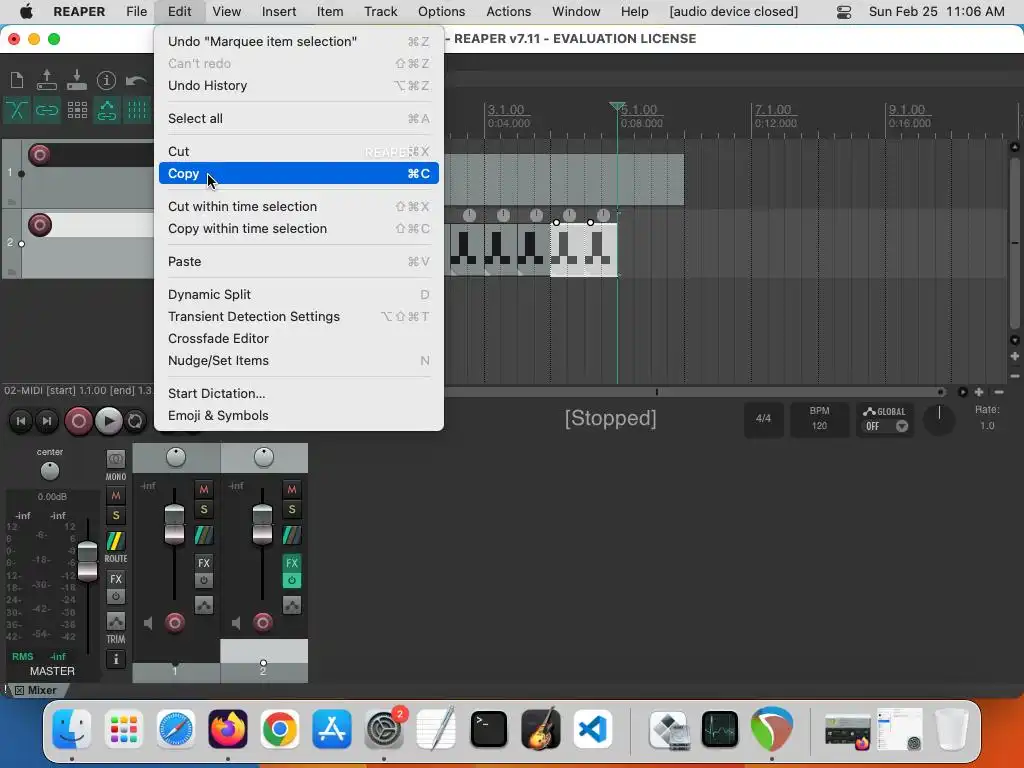The image size is (1024, 768).
Task: Arm track 1 for recording
Action: [39, 155]
